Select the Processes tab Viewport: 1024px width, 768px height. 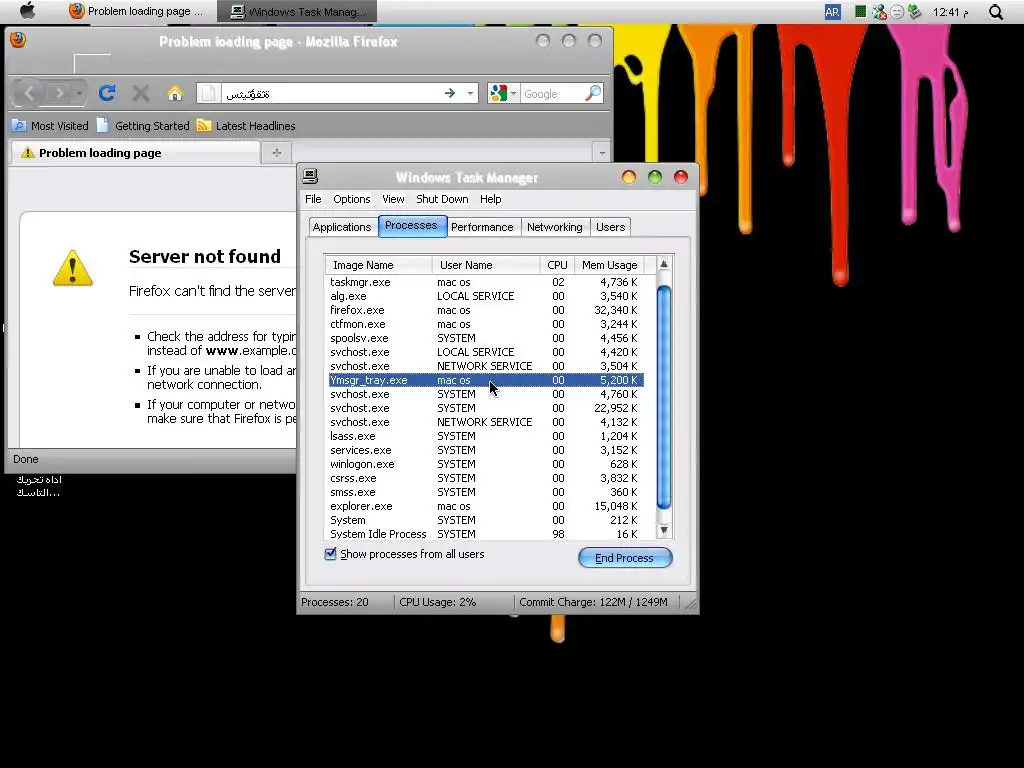(411, 225)
